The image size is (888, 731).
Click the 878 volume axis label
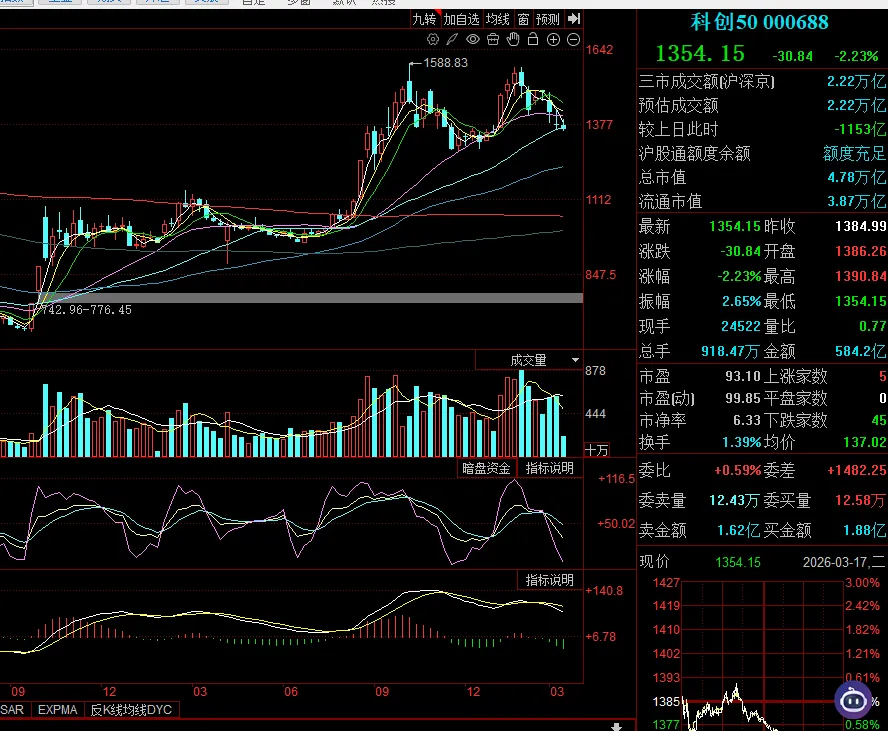tap(595, 371)
